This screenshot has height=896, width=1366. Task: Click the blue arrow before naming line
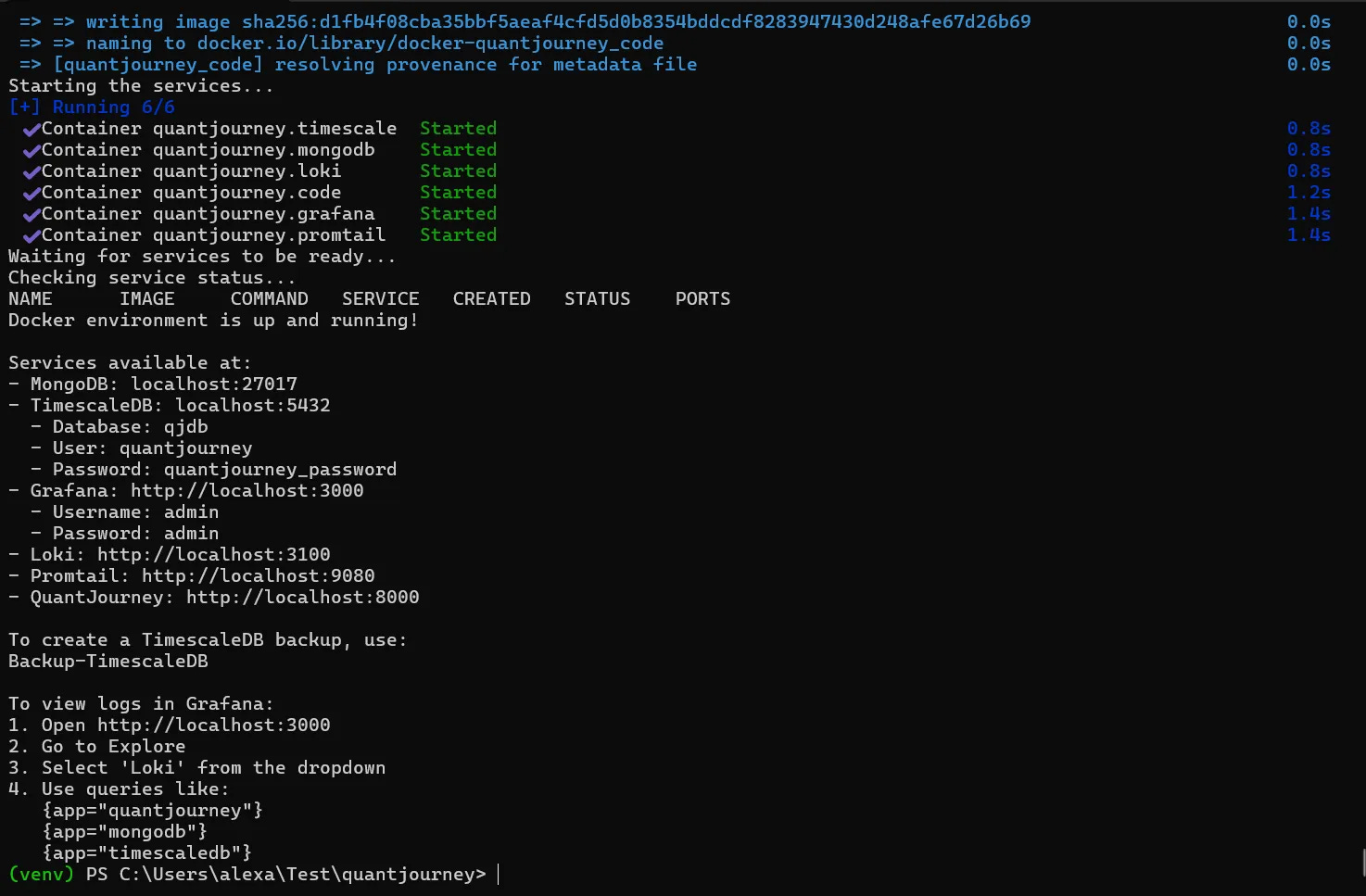tap(29, 43)
